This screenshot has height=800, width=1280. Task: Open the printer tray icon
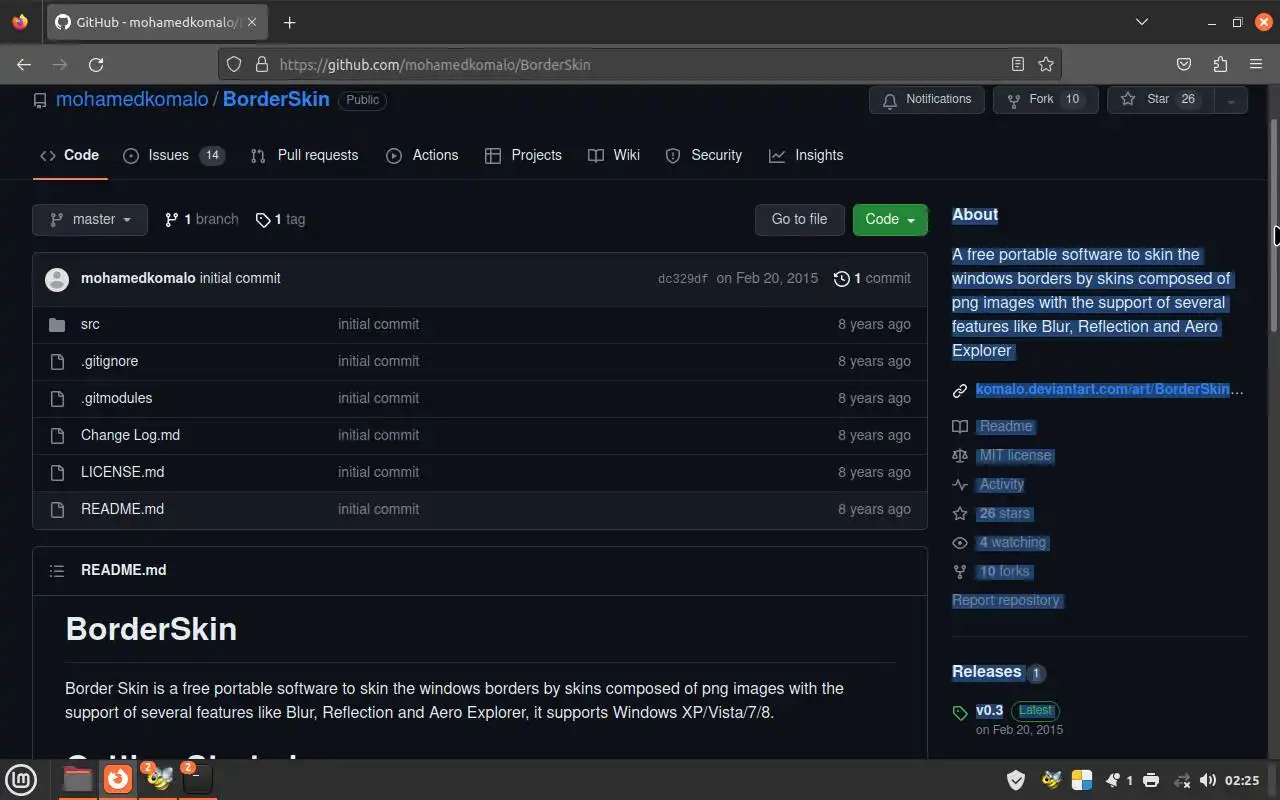pos(1151,780)
